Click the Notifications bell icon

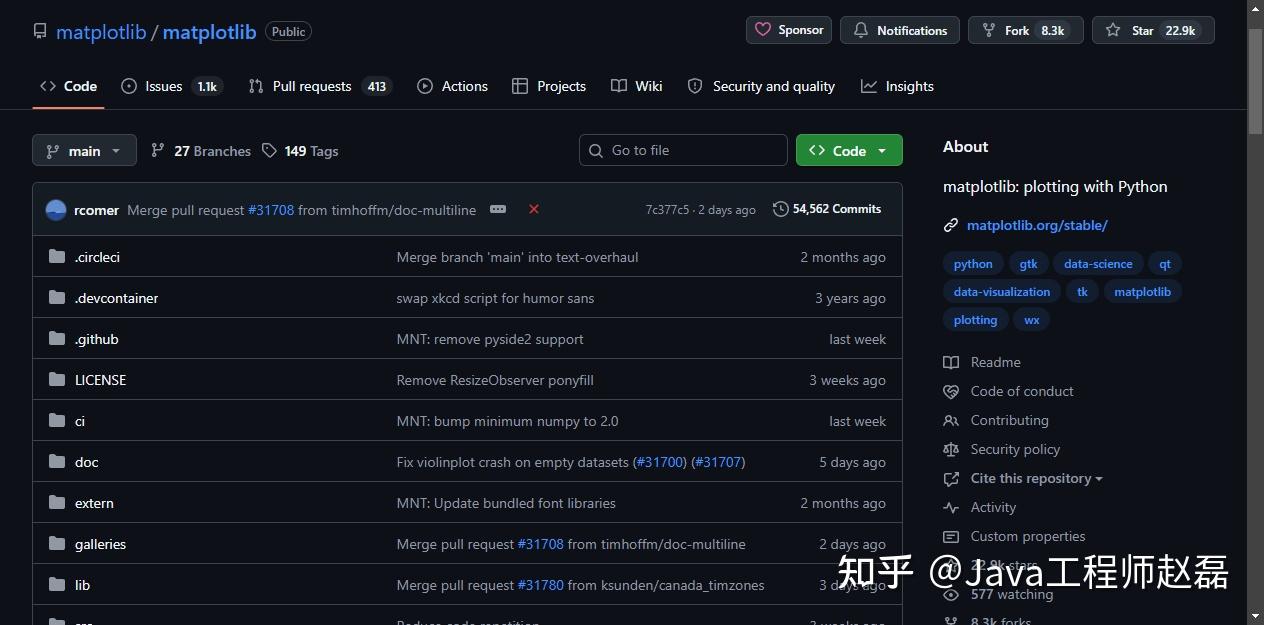click(860, 31)
